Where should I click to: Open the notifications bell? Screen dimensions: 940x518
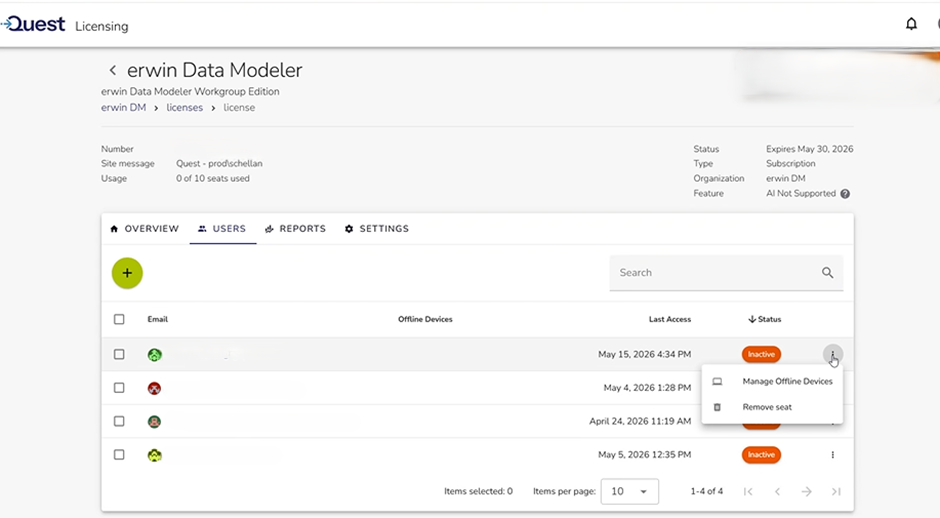[x=911, y=24]
